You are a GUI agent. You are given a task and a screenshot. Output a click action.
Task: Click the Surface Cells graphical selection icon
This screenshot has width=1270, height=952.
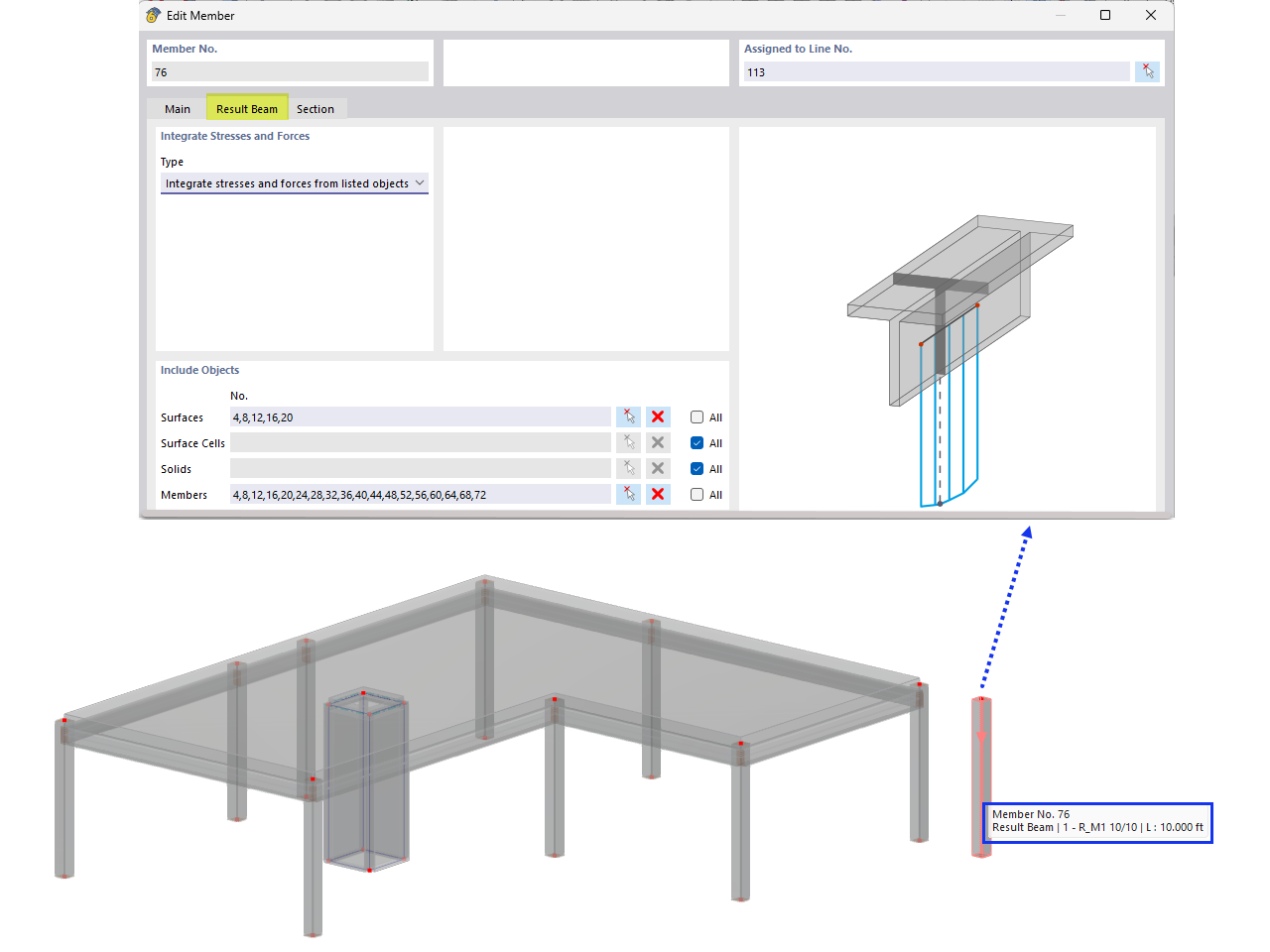[628, 442]
